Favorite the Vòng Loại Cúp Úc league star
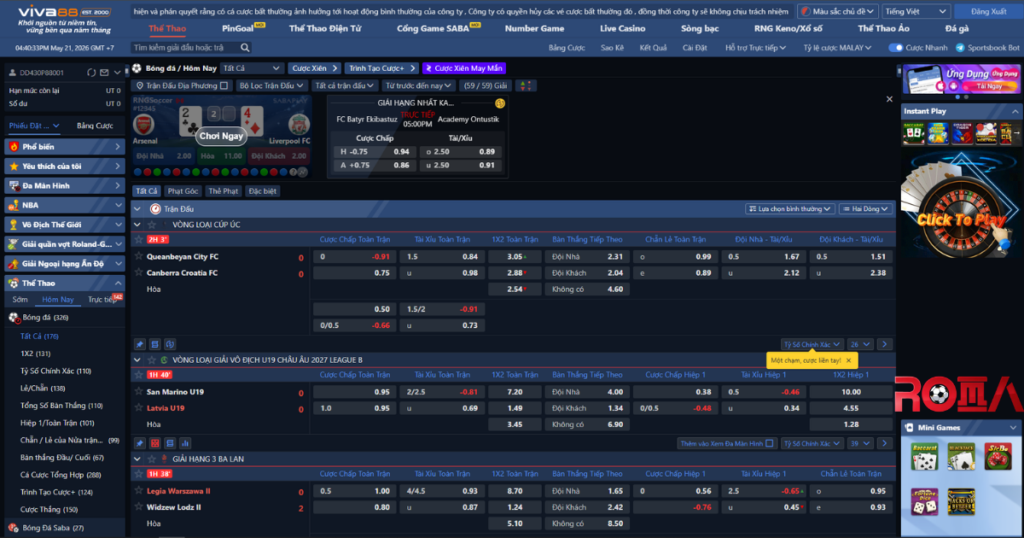This screenshot has height=538, width=1024. coord(152,225)
